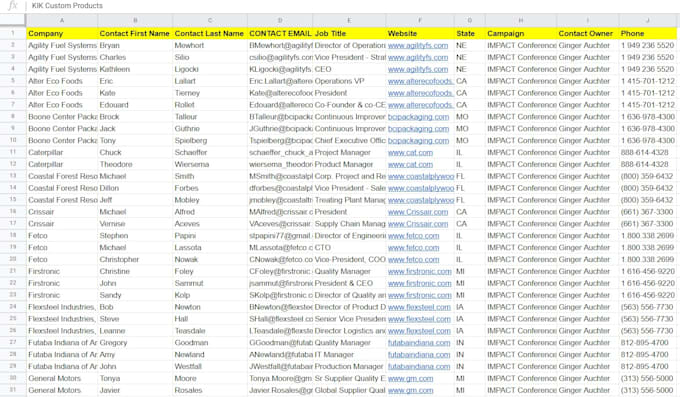This screenshot has width=680, height=397.
Task: Click the CONTACT EMAIL header cell
Action: point(280,33)
